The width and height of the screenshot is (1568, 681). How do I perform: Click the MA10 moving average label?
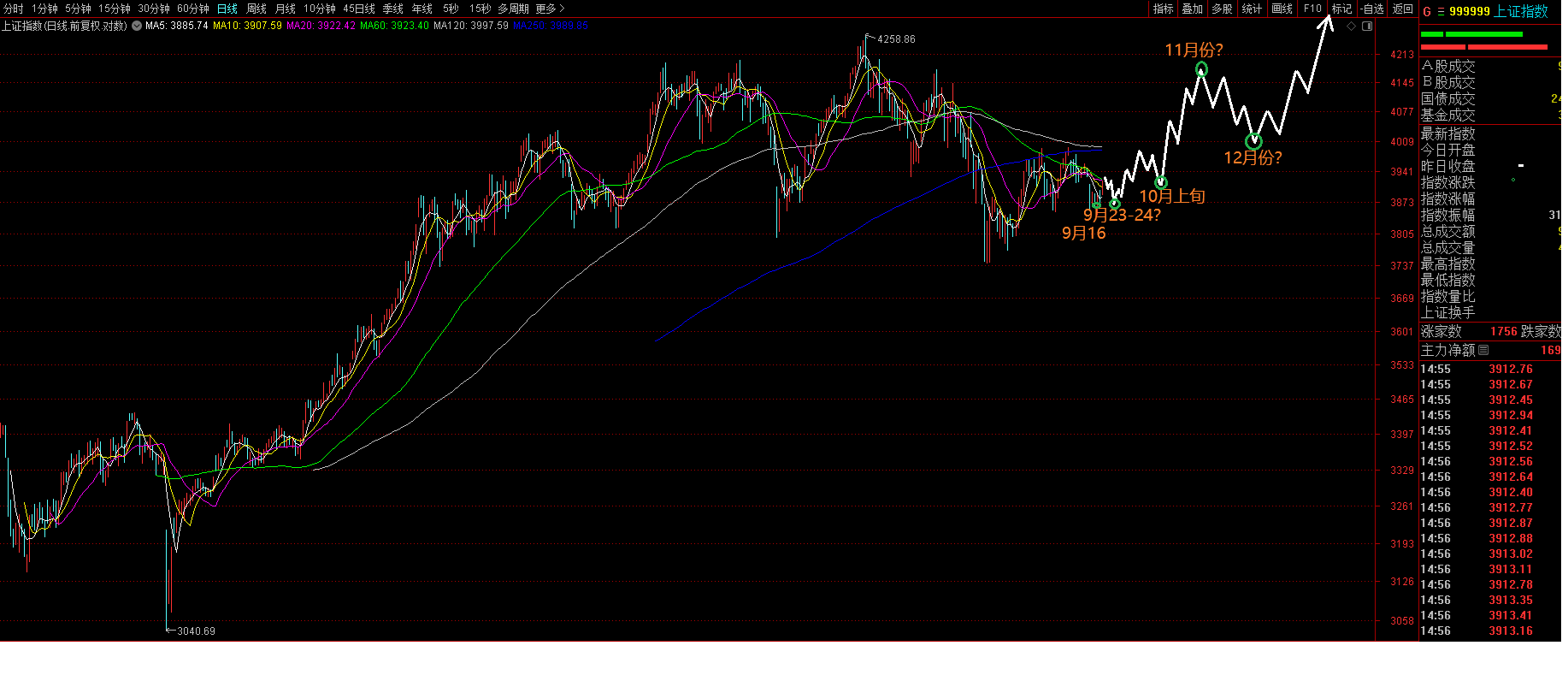[x=247, y=26]
